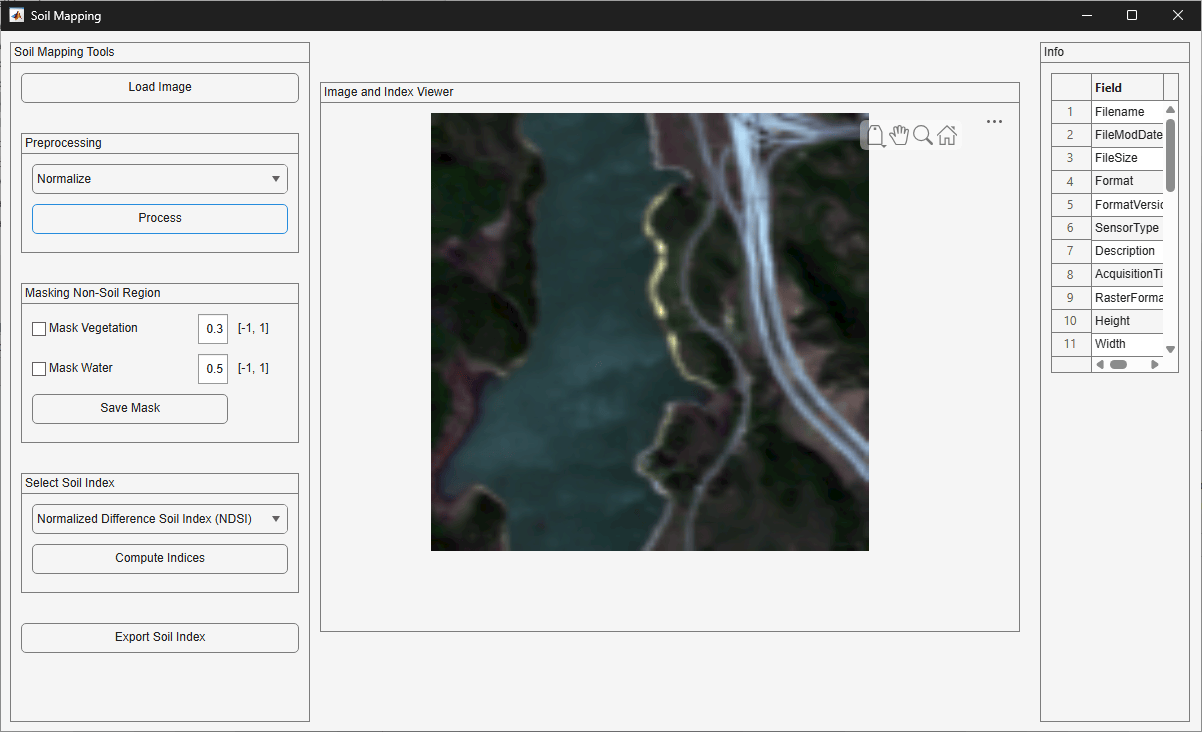Click the Load Image button
The image size is (1202, 732).
click(x=160, y=87)
